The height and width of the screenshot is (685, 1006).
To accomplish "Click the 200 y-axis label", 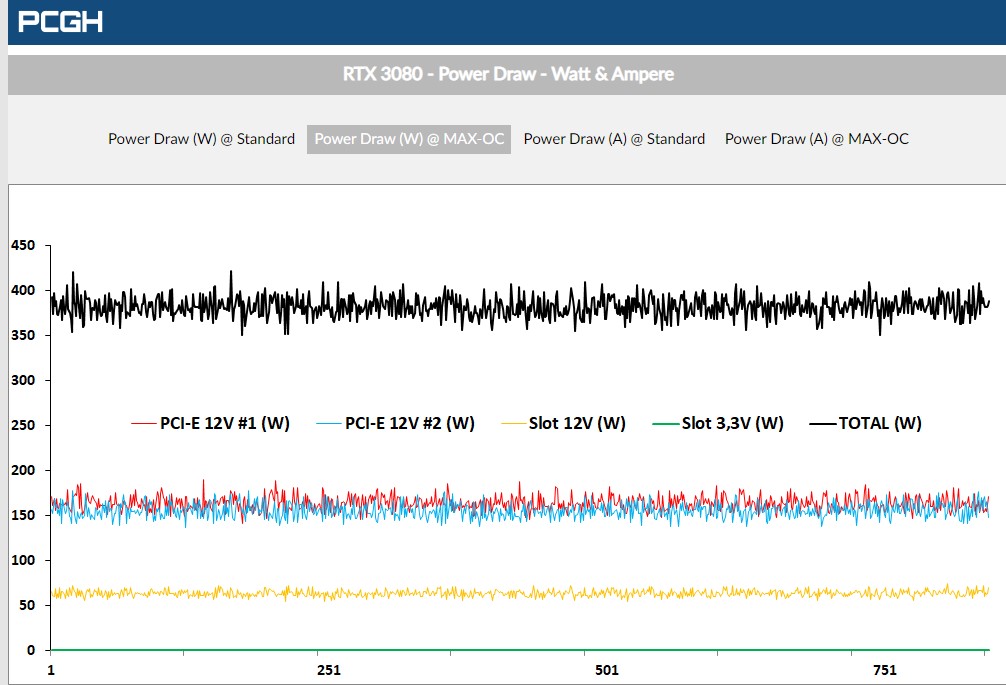I will coord(23,470).
